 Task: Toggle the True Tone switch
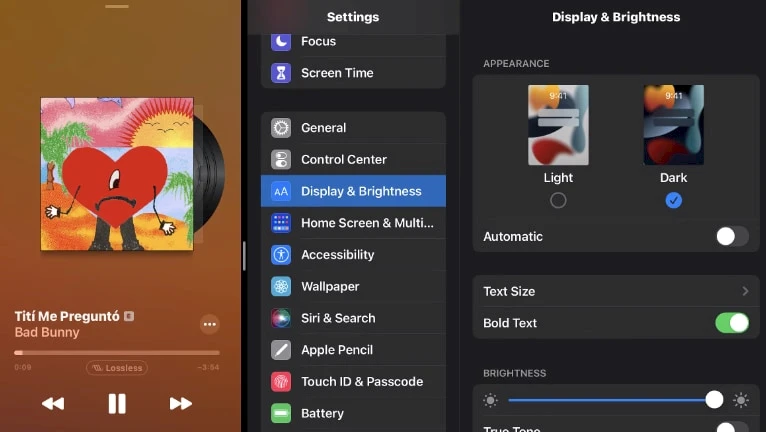pos(732,427)
